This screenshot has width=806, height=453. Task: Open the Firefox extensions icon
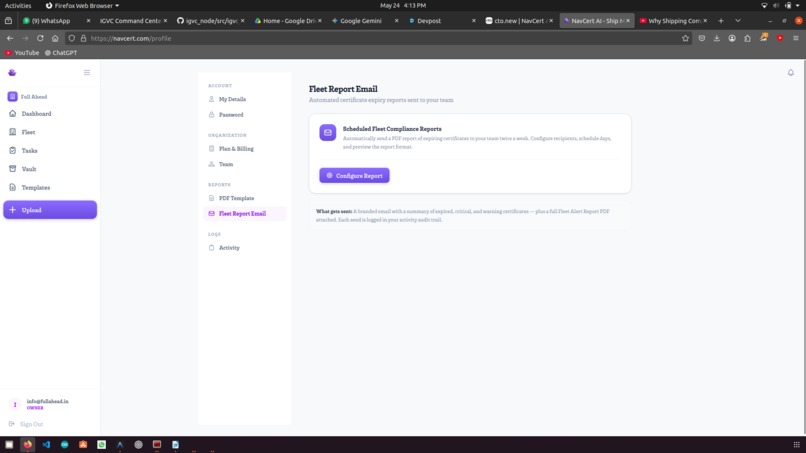click(x=747, y=38)
